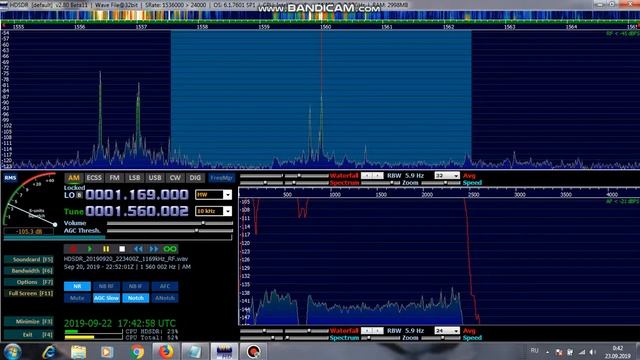Select FM demodulation mode
Viewport: 640px width, 360px height.
(114, 178)
